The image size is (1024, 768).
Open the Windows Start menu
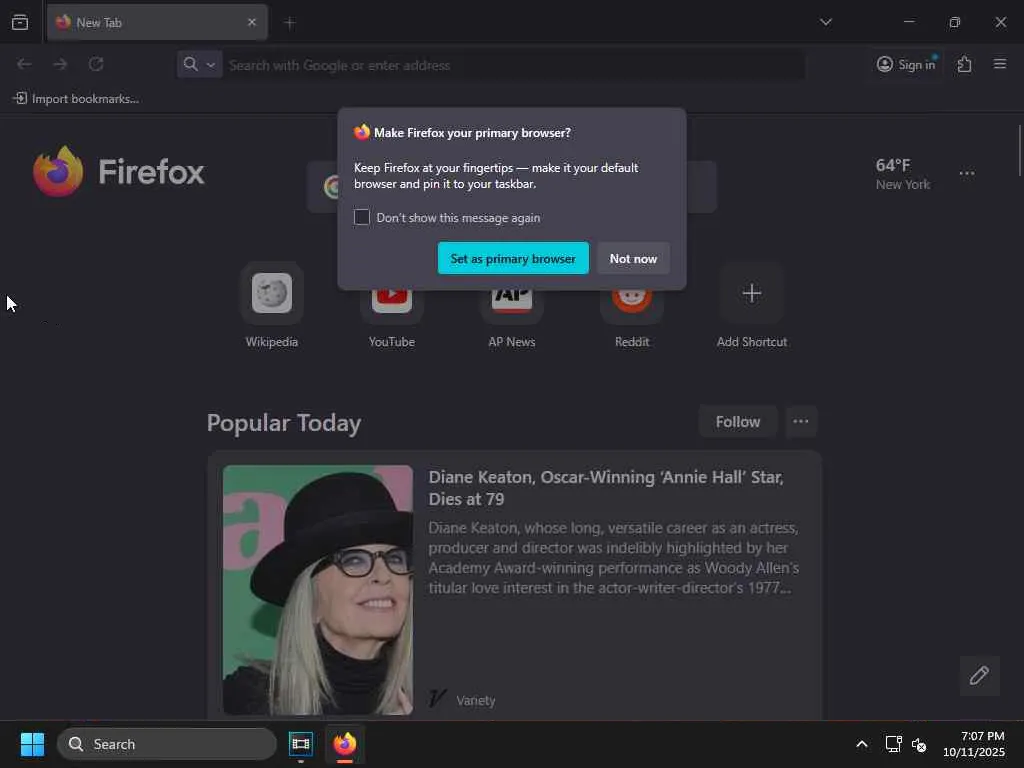coord(32,744)
